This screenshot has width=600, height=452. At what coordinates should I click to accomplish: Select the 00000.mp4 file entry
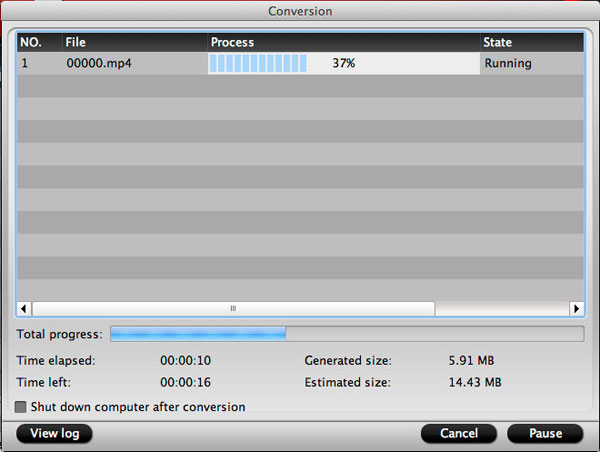point(97,63)
